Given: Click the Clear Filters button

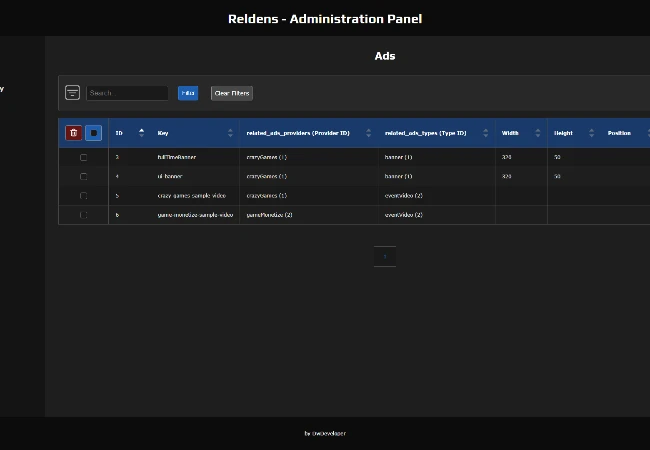Looking at the screenshot, I should tap(232, 93).
